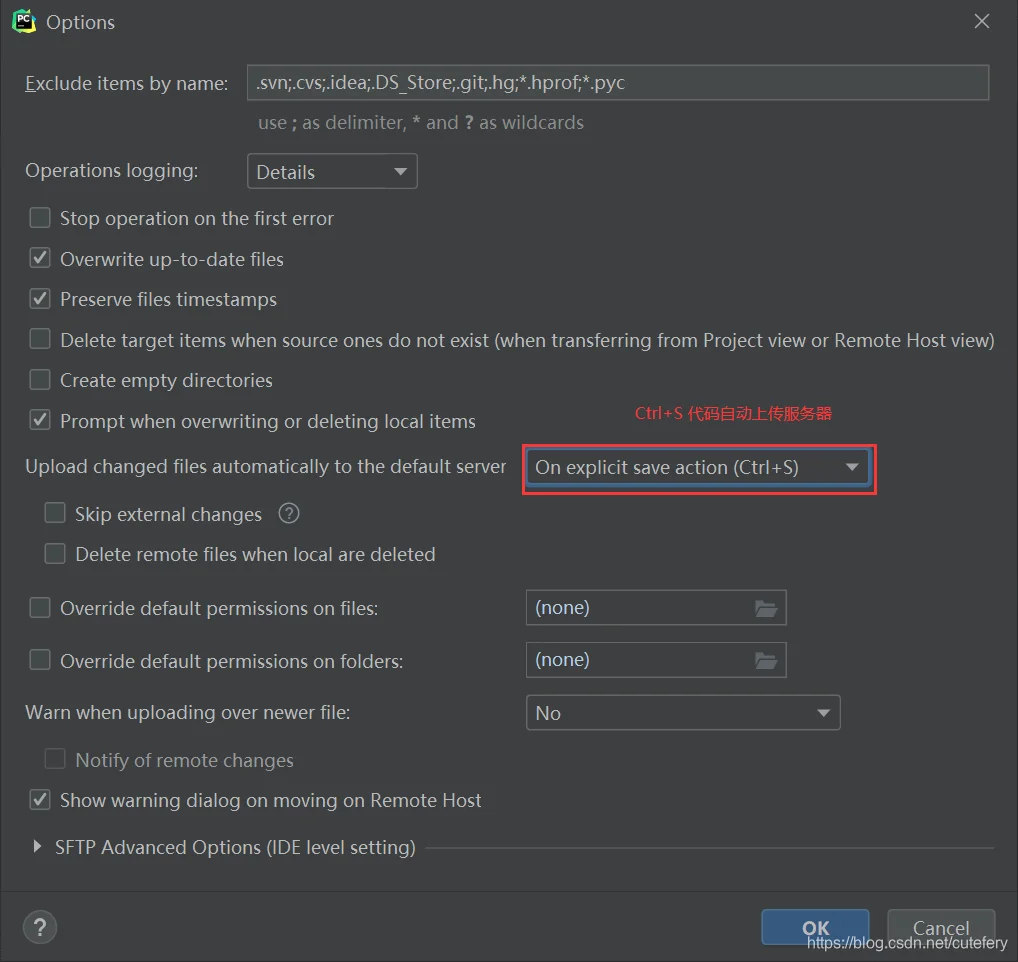Enable Create empty directories option

pyautogui.click(x=40, y=380)
